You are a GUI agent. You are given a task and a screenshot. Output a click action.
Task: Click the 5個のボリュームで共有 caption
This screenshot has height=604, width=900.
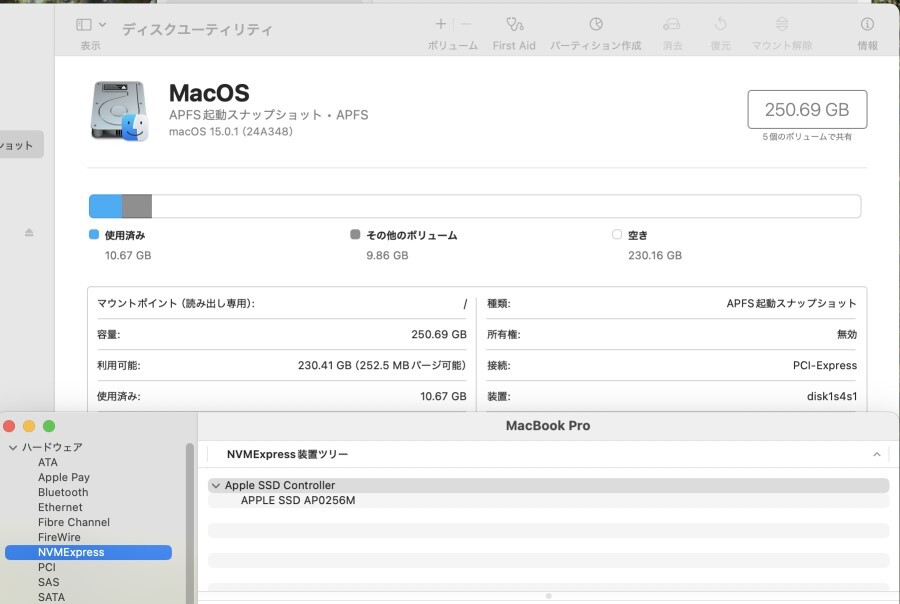(x=807, y=137)
